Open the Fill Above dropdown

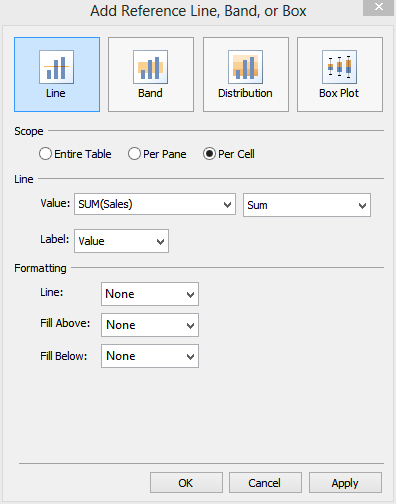click(150, 325)
